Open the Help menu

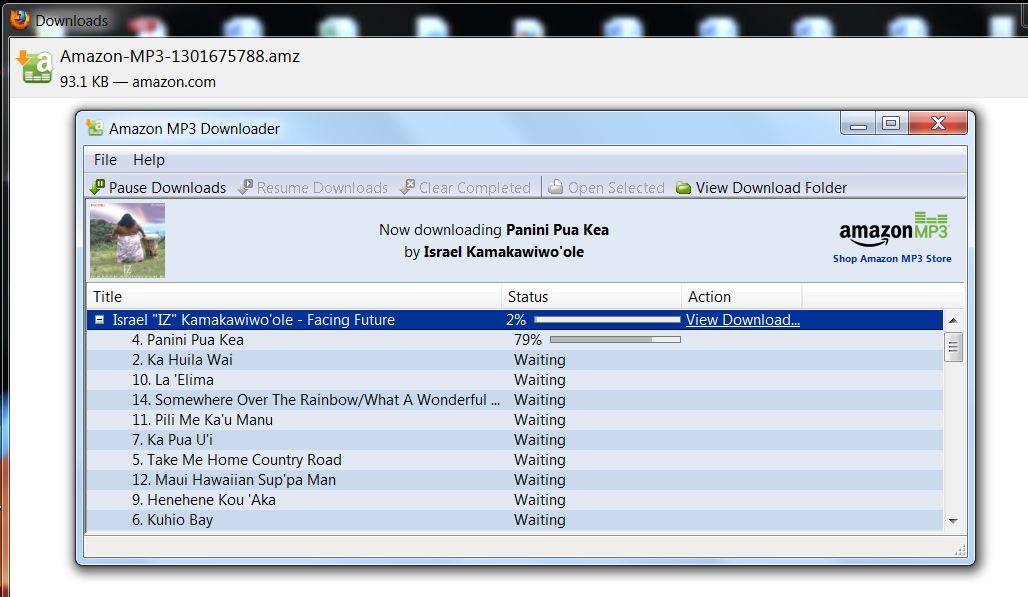coord(149,160)
